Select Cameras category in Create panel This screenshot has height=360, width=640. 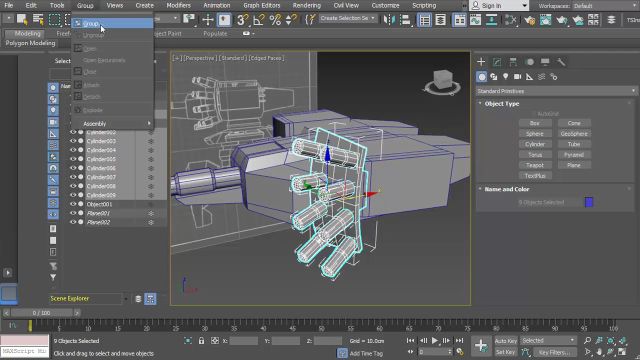[x=518, y=77]
